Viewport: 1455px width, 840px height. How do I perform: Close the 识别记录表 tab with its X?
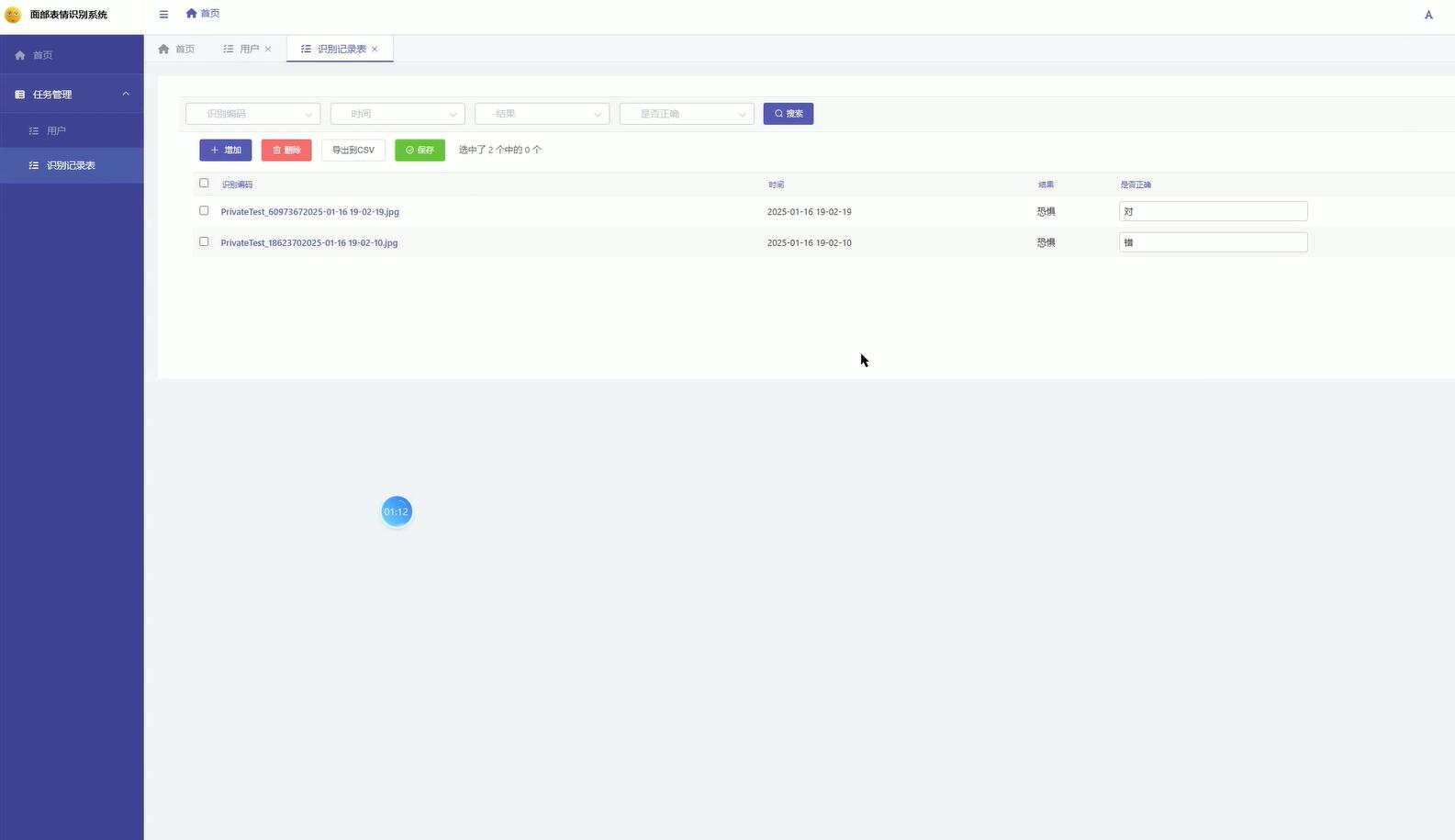(375, 50)
